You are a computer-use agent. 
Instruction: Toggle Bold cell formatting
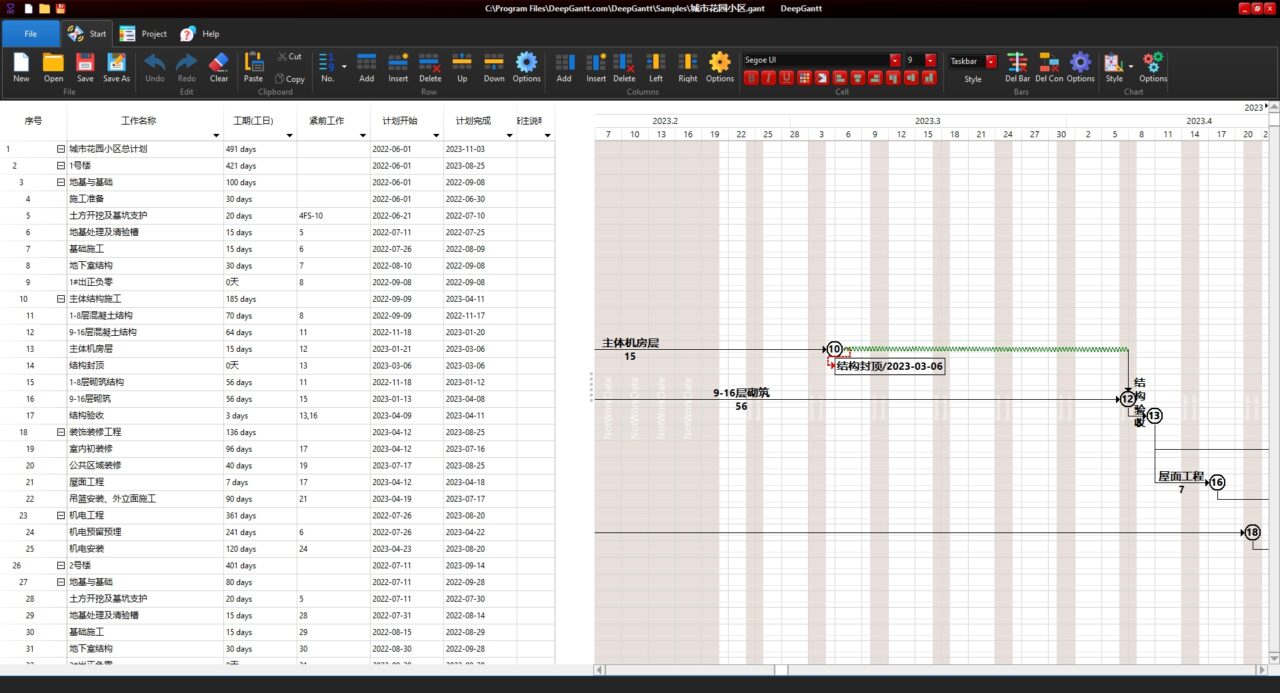click(751, 78)
